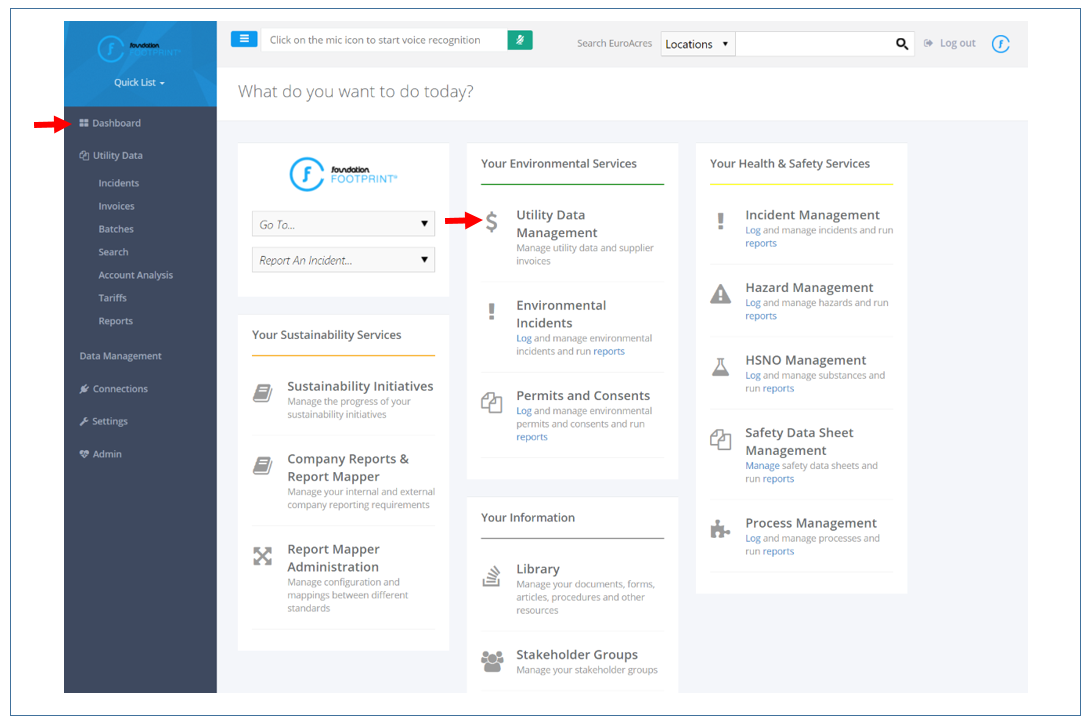Click the info icon in top right corner
This screenshot has width=1091, height=724.
point(1001,44)
